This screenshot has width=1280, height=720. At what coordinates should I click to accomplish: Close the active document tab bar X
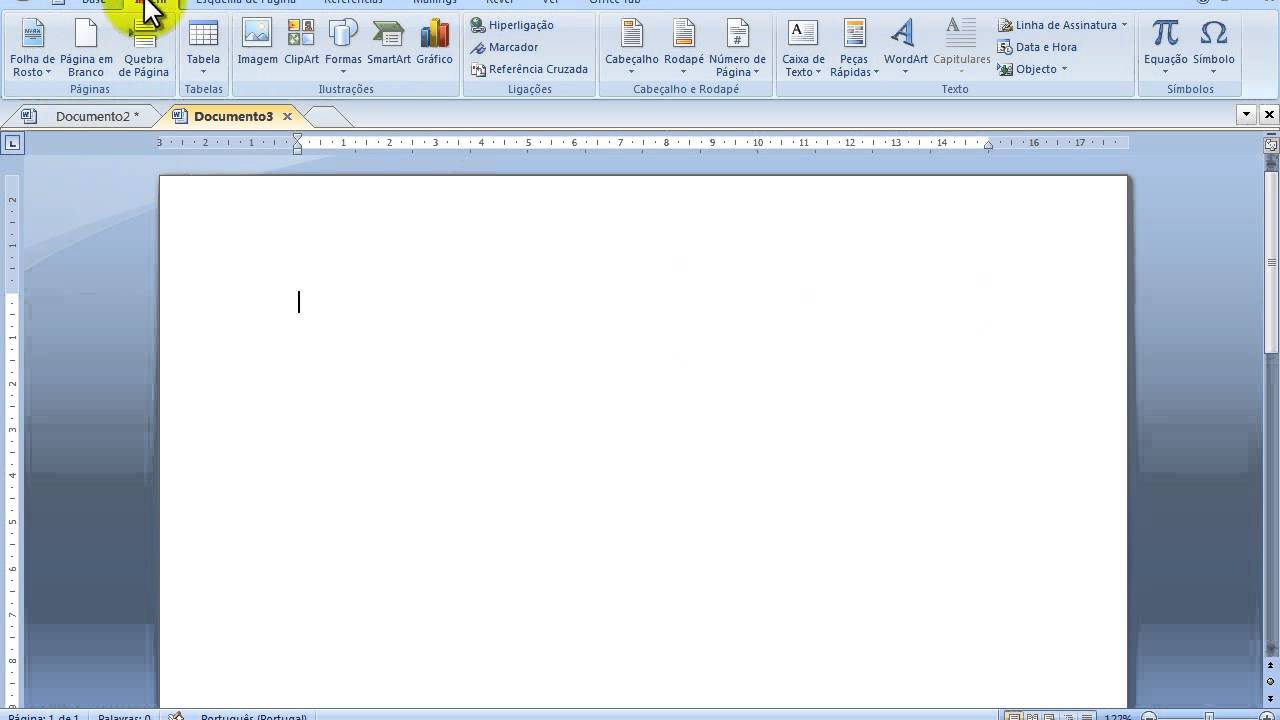click(x=1270, y=114)
